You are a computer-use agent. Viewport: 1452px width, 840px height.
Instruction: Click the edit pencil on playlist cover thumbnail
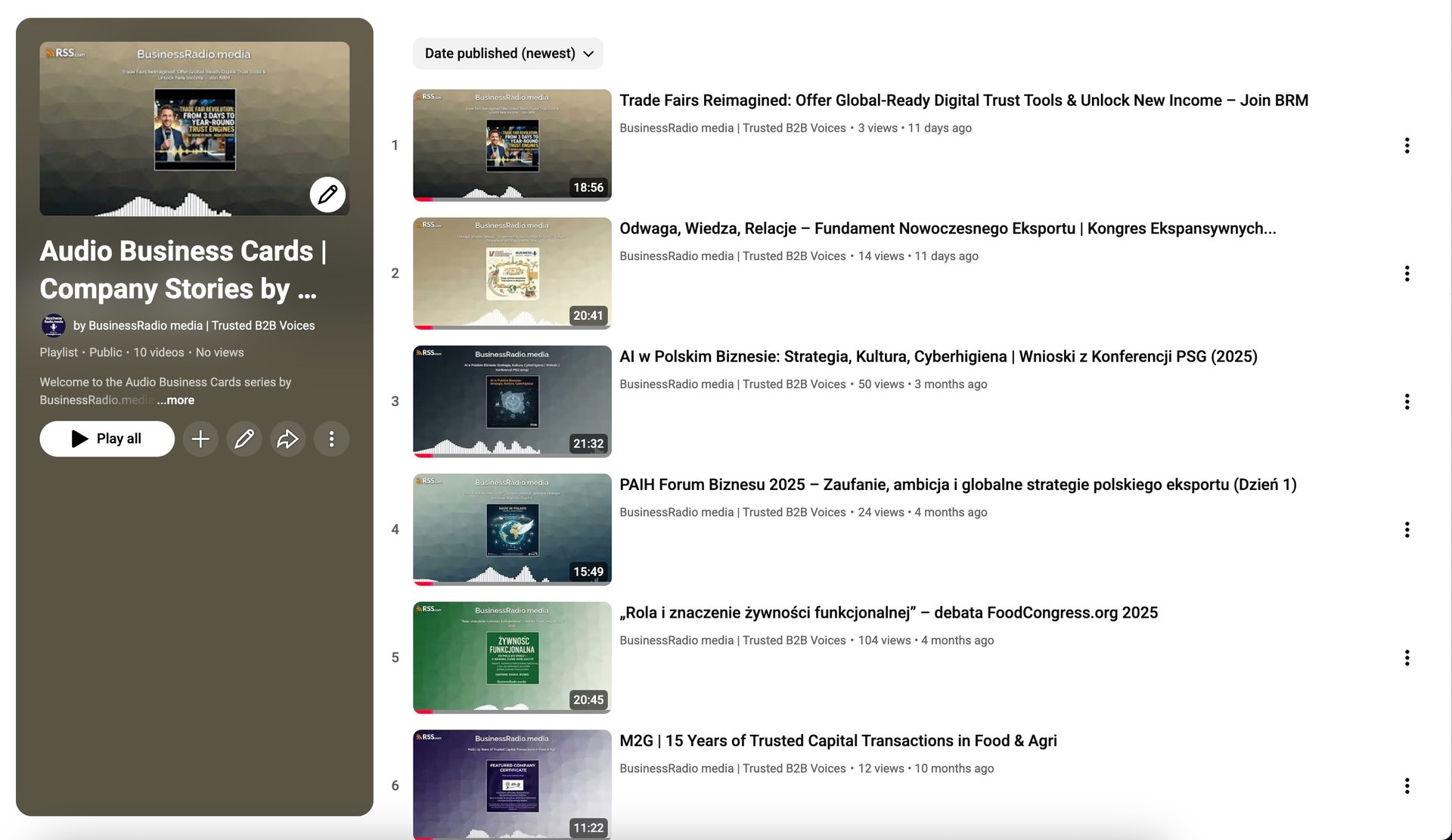click(327, 195)
